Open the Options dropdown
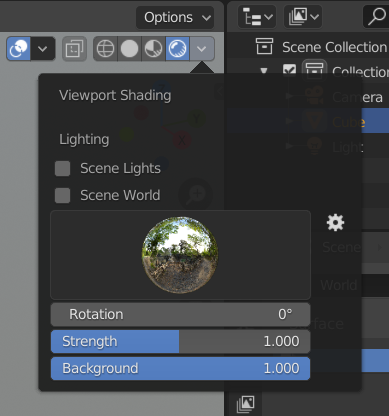The height and width of the screenshot is (416, 389). (x=175, y=17)
